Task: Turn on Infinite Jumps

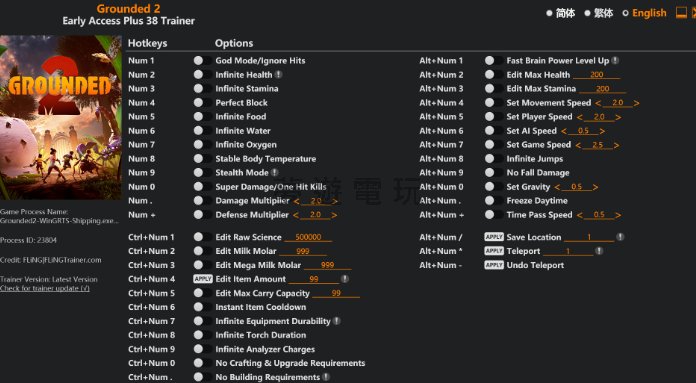Action: (494, 158)
